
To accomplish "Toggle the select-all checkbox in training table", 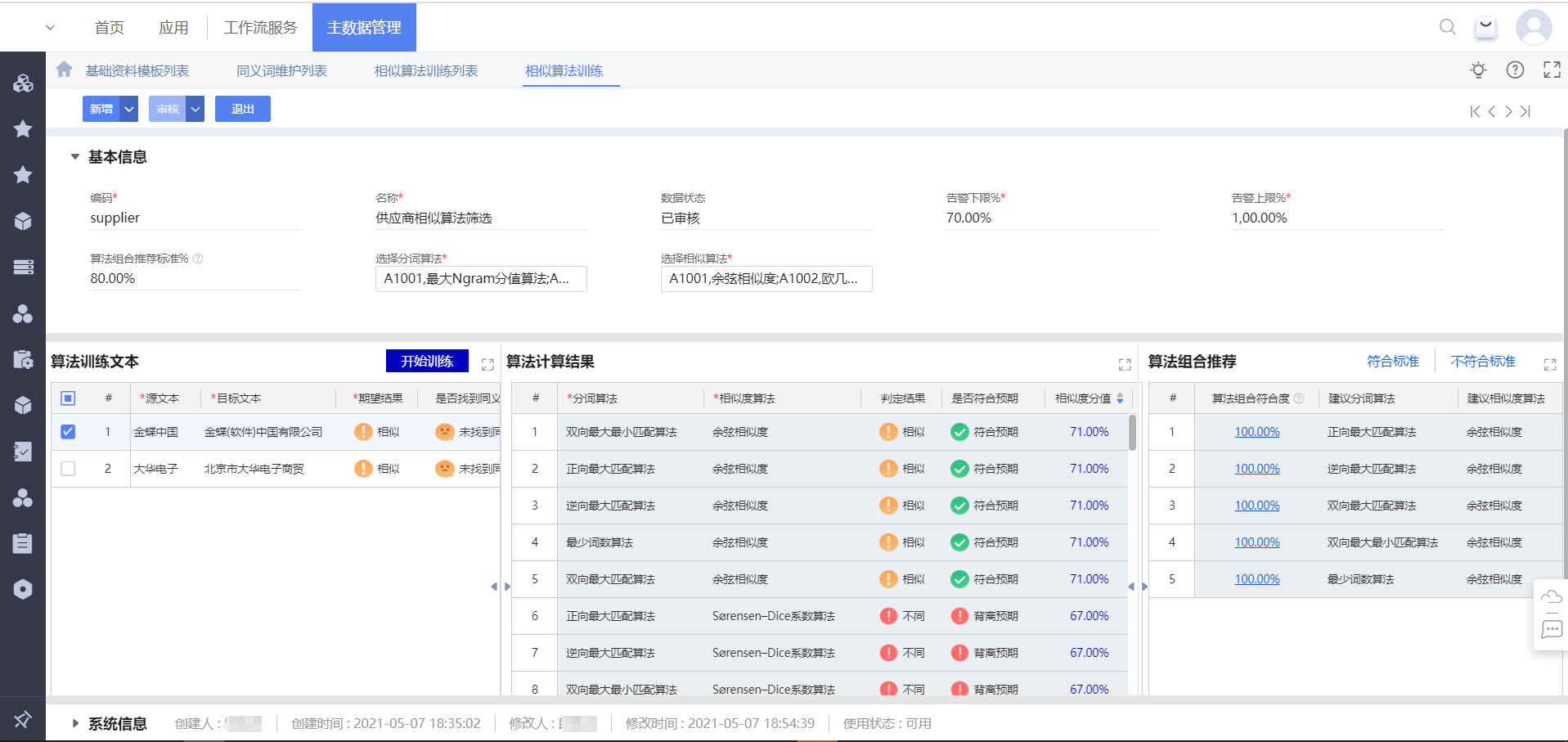I will (x=68, y=398).
